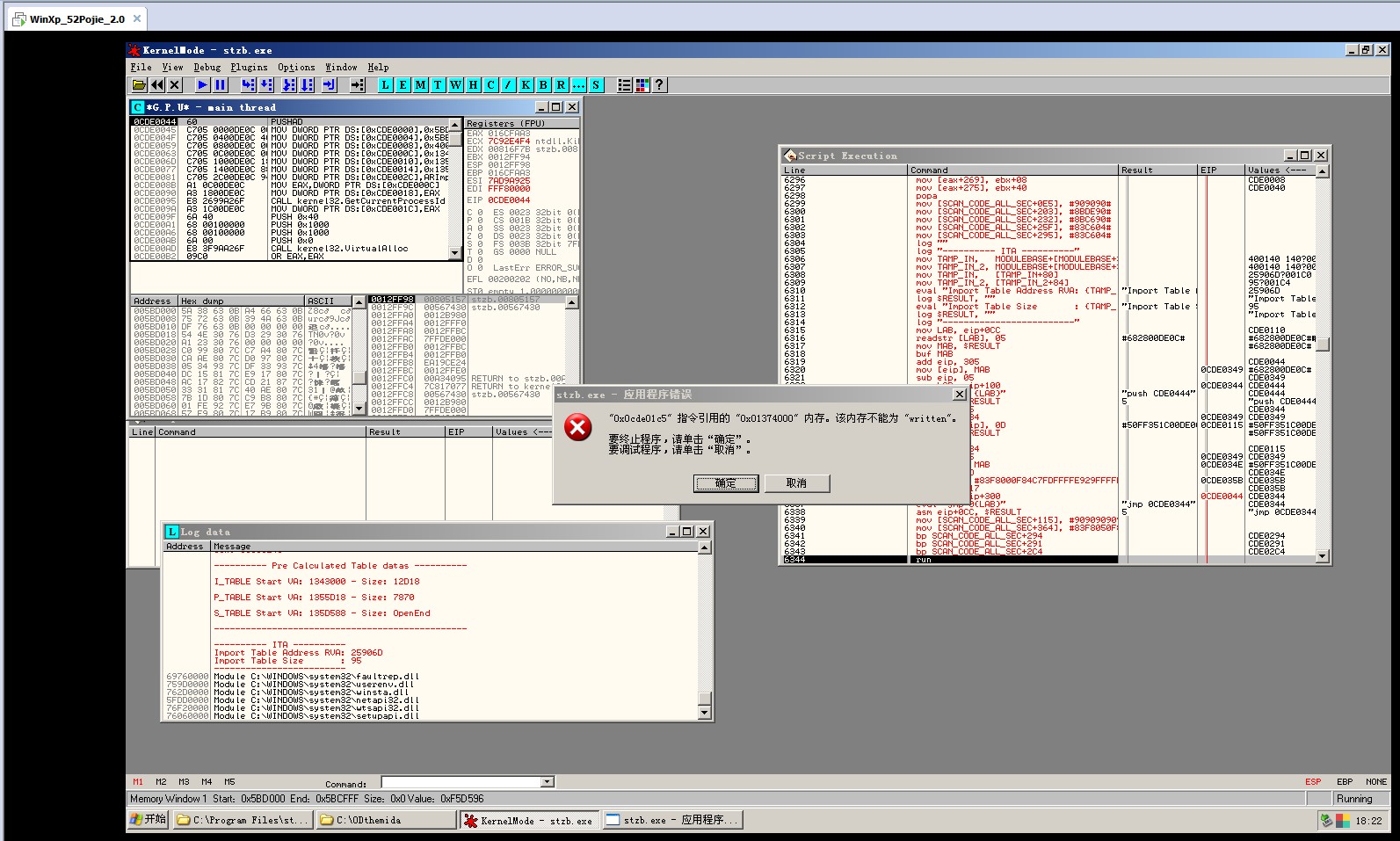Restart the program with the rewind icon

pos(157,84)
